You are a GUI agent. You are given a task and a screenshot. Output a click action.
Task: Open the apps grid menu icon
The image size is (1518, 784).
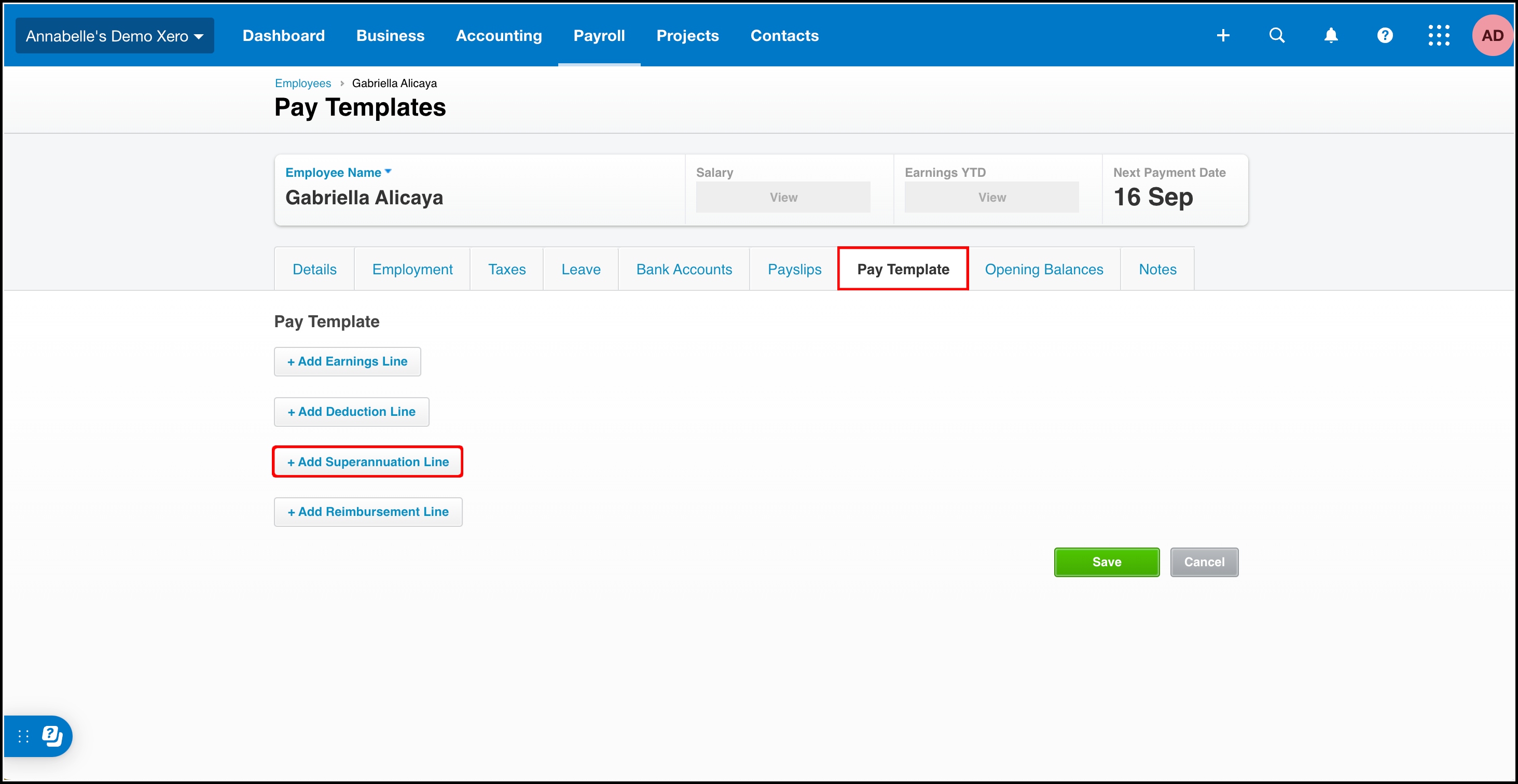click(x=1439, y=35)
